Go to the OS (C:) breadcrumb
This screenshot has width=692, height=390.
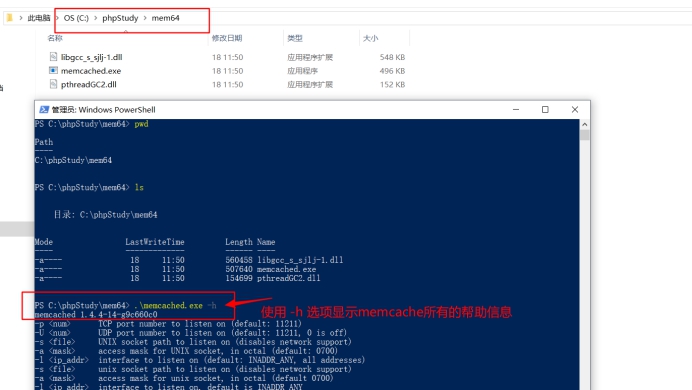click(x=76, y=18)
